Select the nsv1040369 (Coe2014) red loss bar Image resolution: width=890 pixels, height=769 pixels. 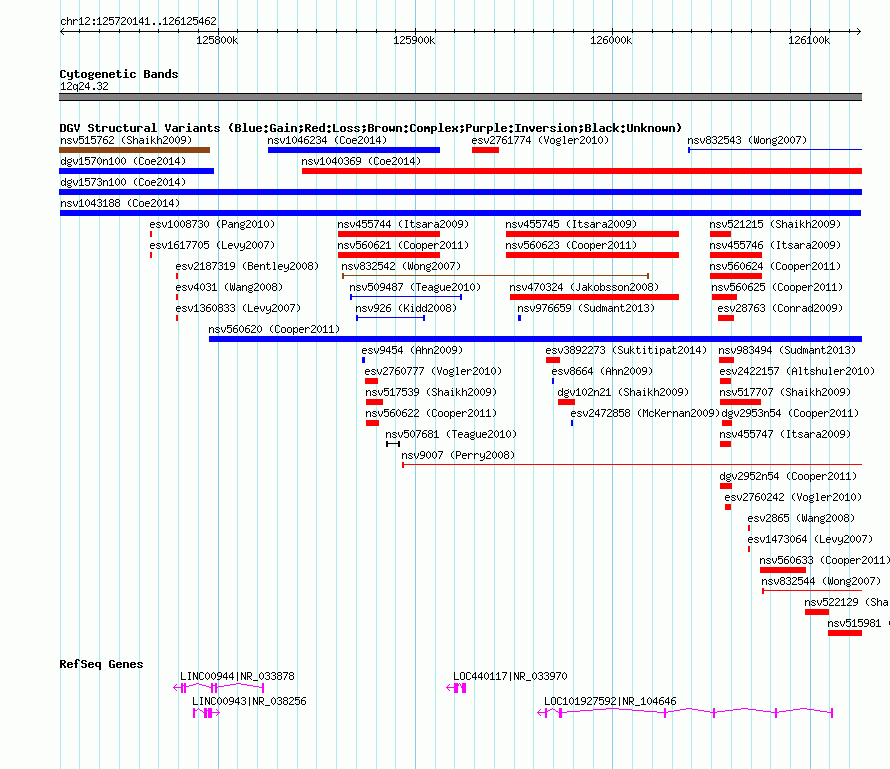click(582, 171)
